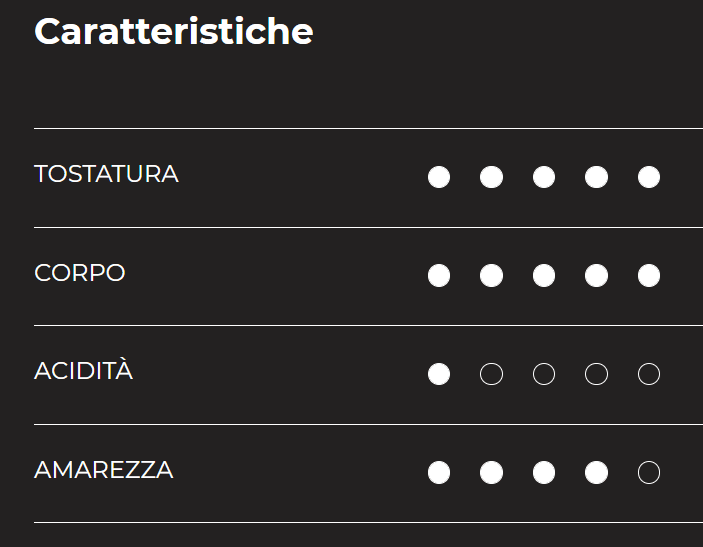Viewport: 703px width, 547px height.
Task: Click the empty fifth dot in AMAREZZA row
Action: click(649, 473)
